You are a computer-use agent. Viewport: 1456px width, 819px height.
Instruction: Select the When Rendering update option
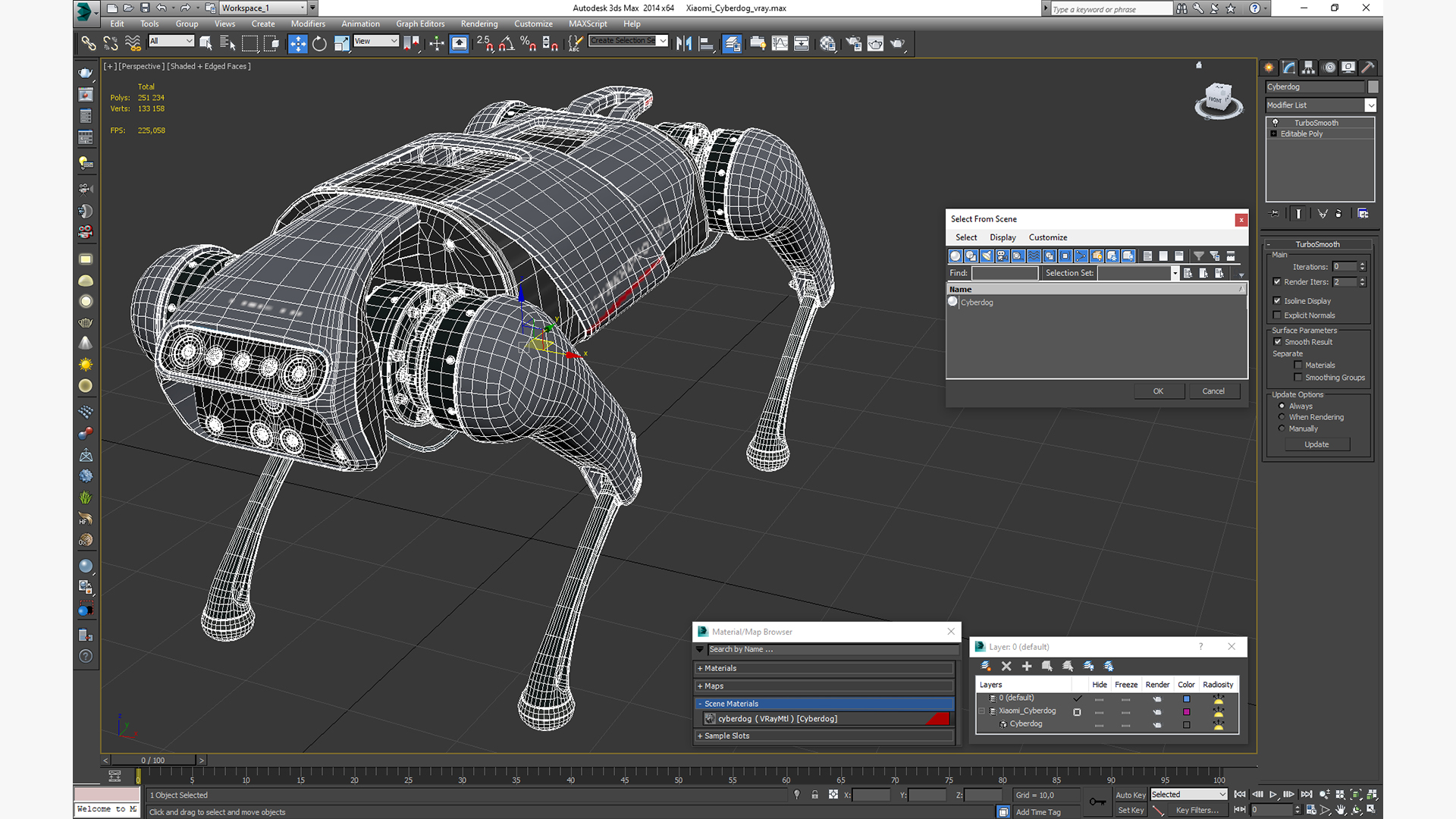tap(1282, 417)
